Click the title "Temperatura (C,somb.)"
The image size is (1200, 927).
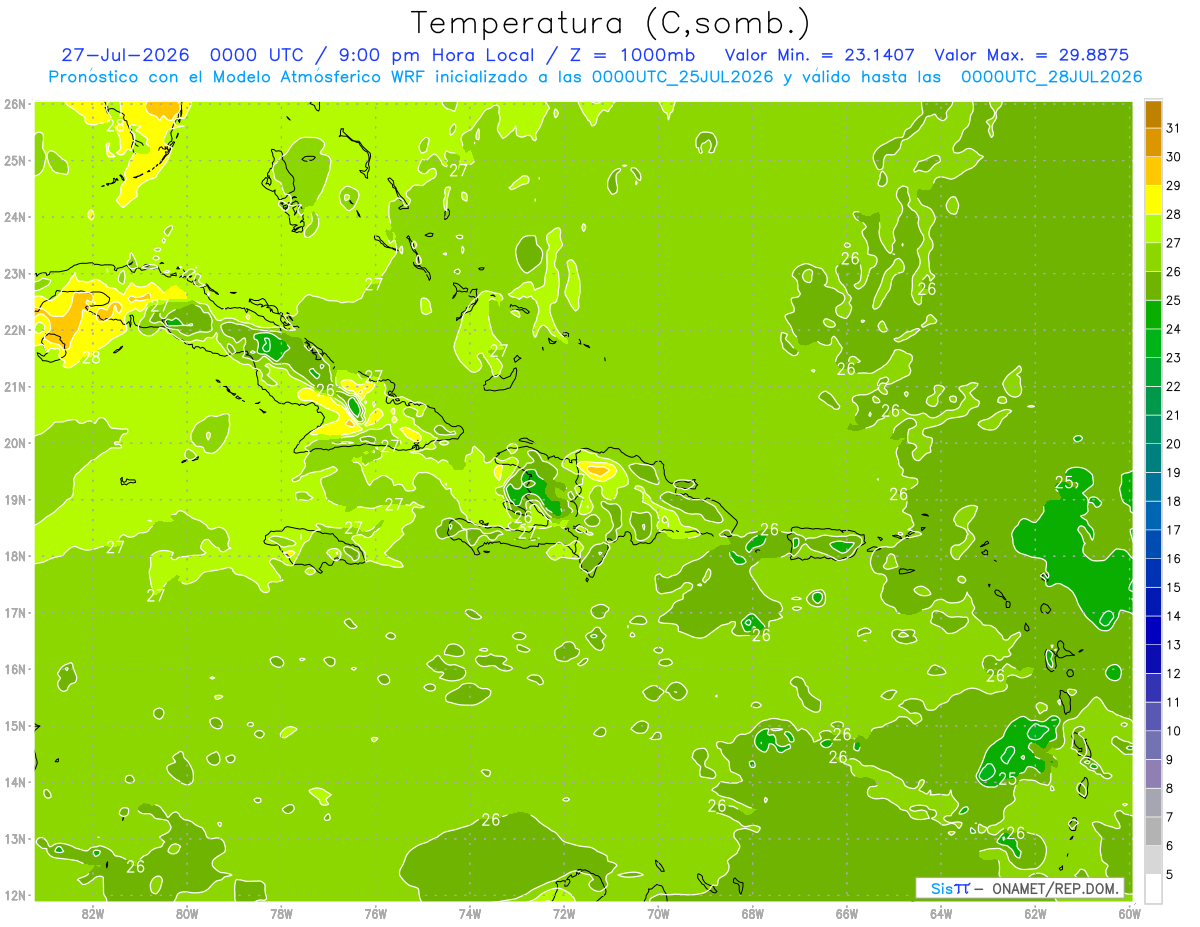610,22
